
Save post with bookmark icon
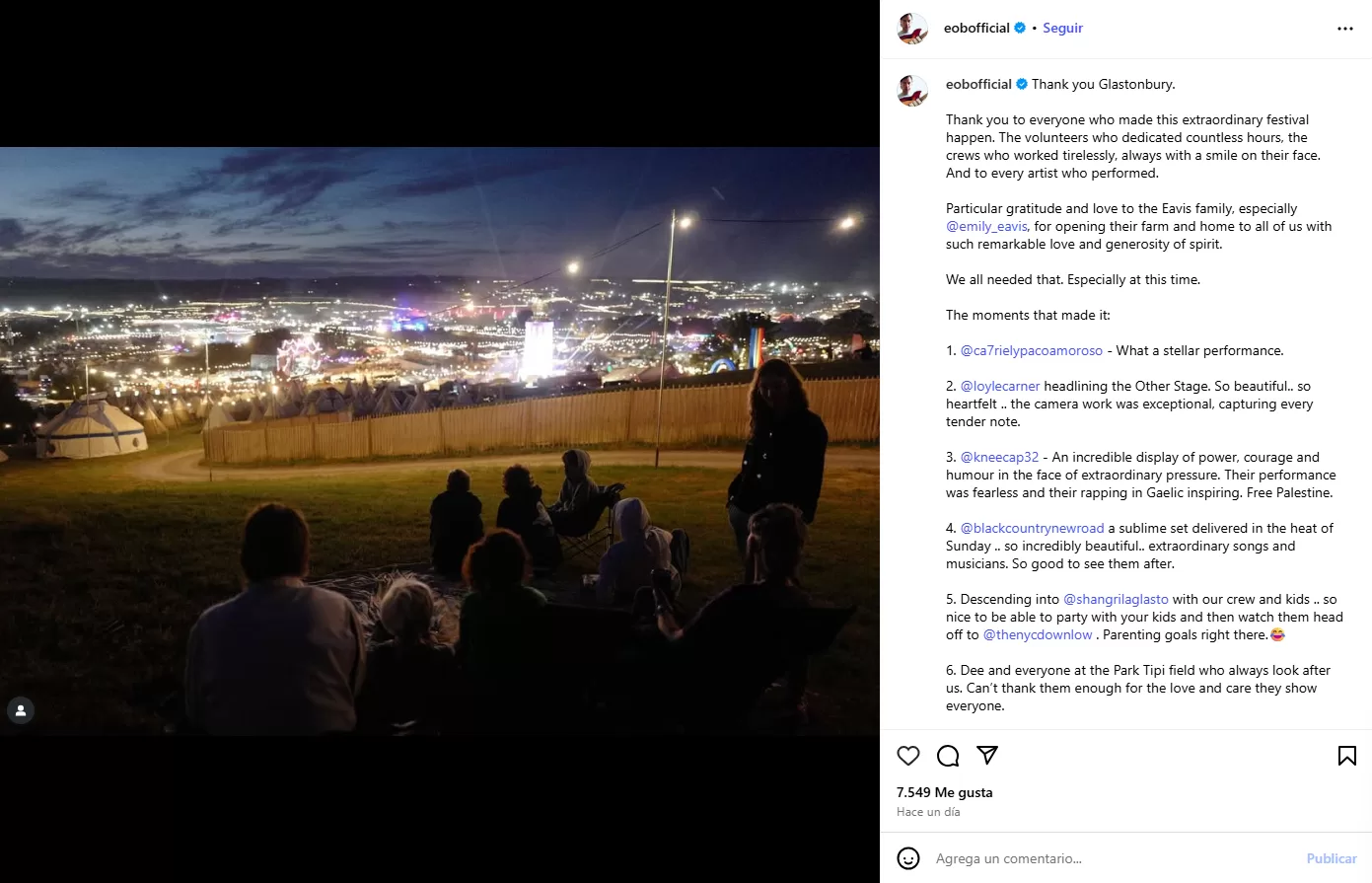pos(1346,756)
